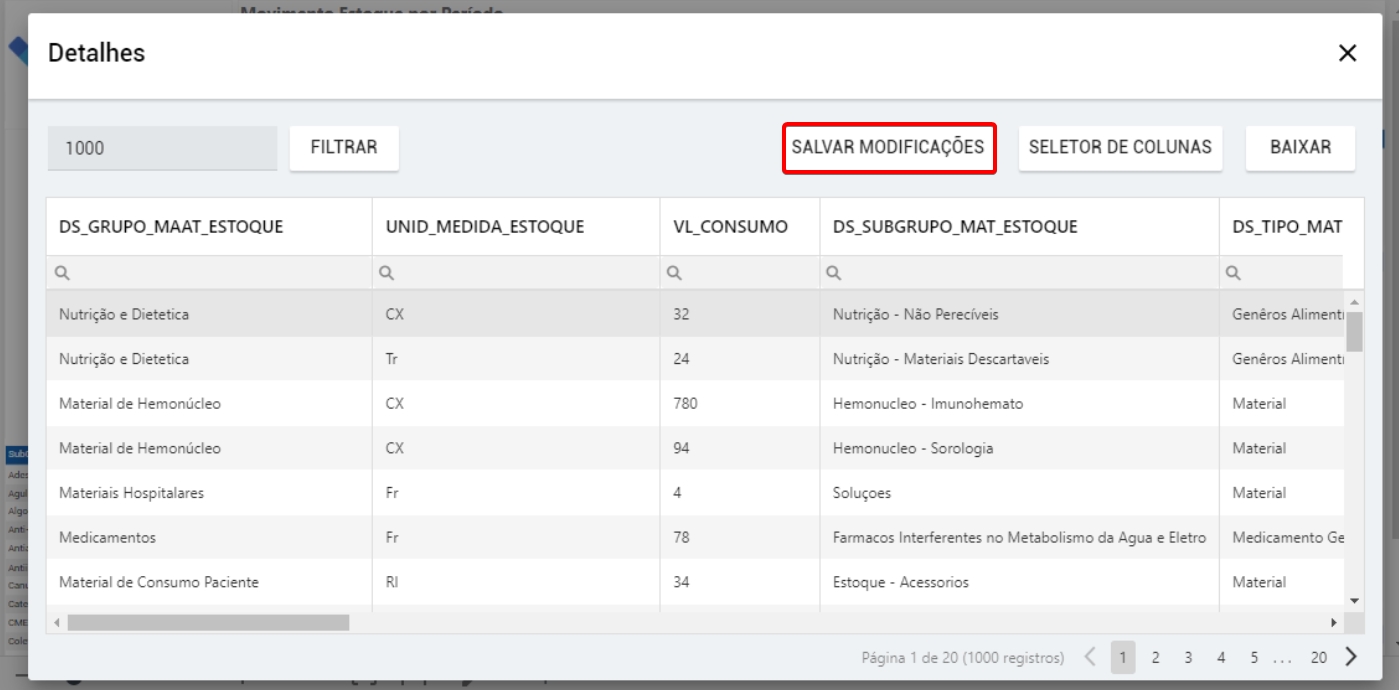This screenshot has width=1399, height=690.
Task: Click the record limit field showing 1000
Action: (x=162, y=148)
